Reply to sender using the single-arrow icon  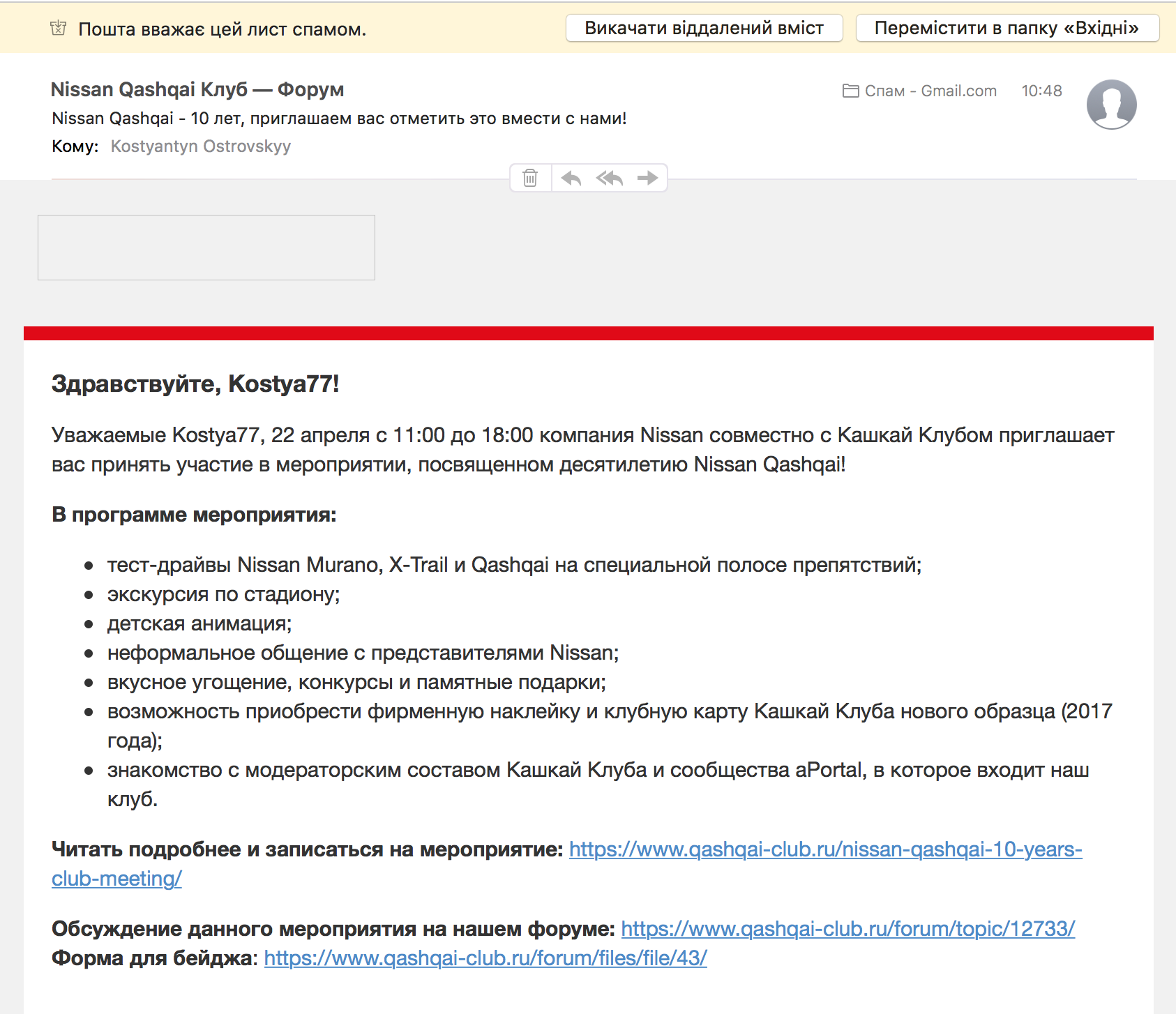[x=571, y=179]
